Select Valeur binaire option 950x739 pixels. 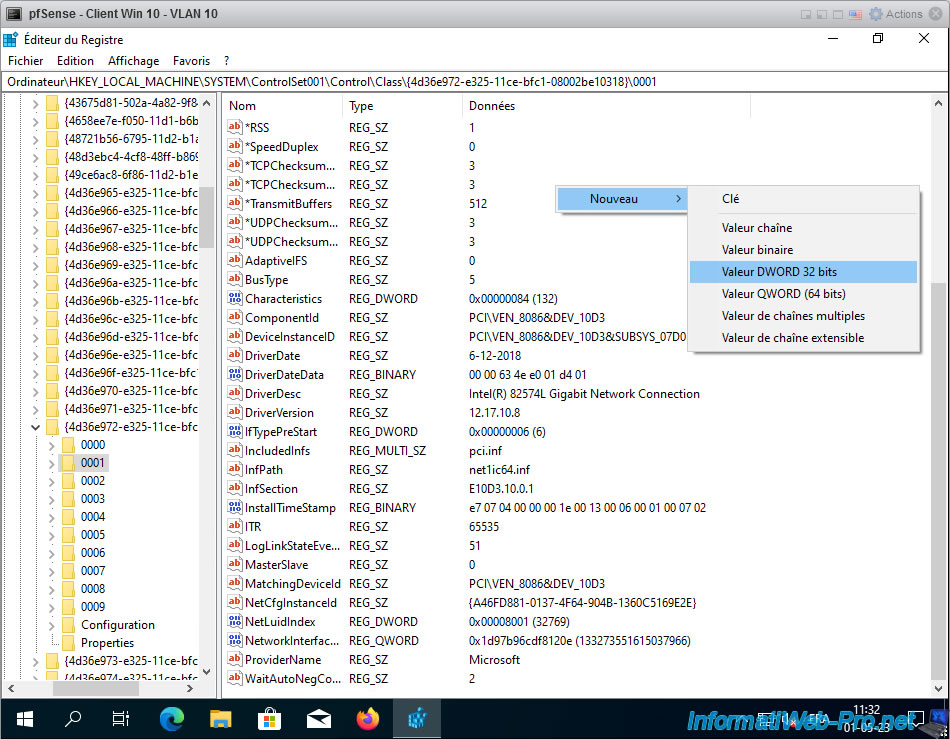coord(803,250)
